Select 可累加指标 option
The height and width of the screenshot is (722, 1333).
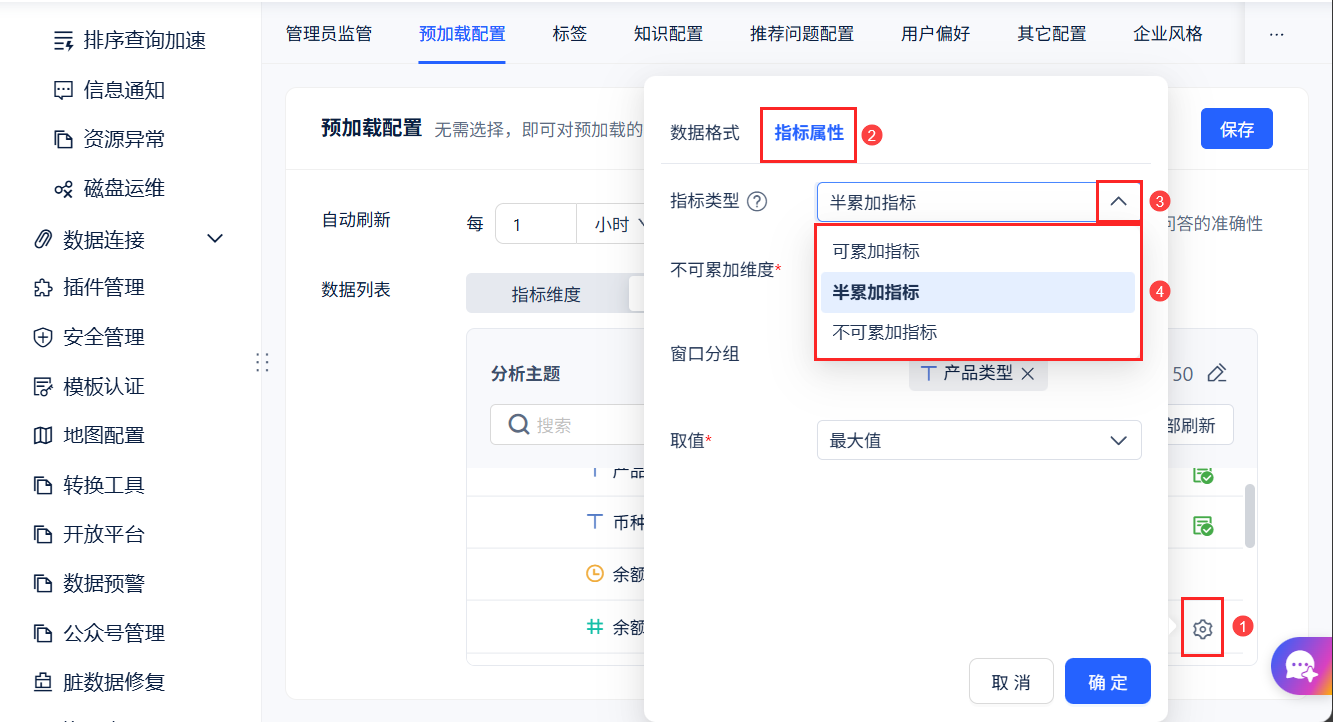click(x=876, y=252)
